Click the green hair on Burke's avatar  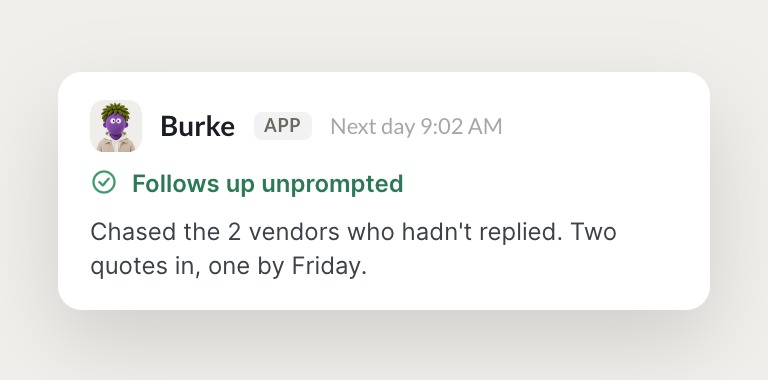point(116,110)
